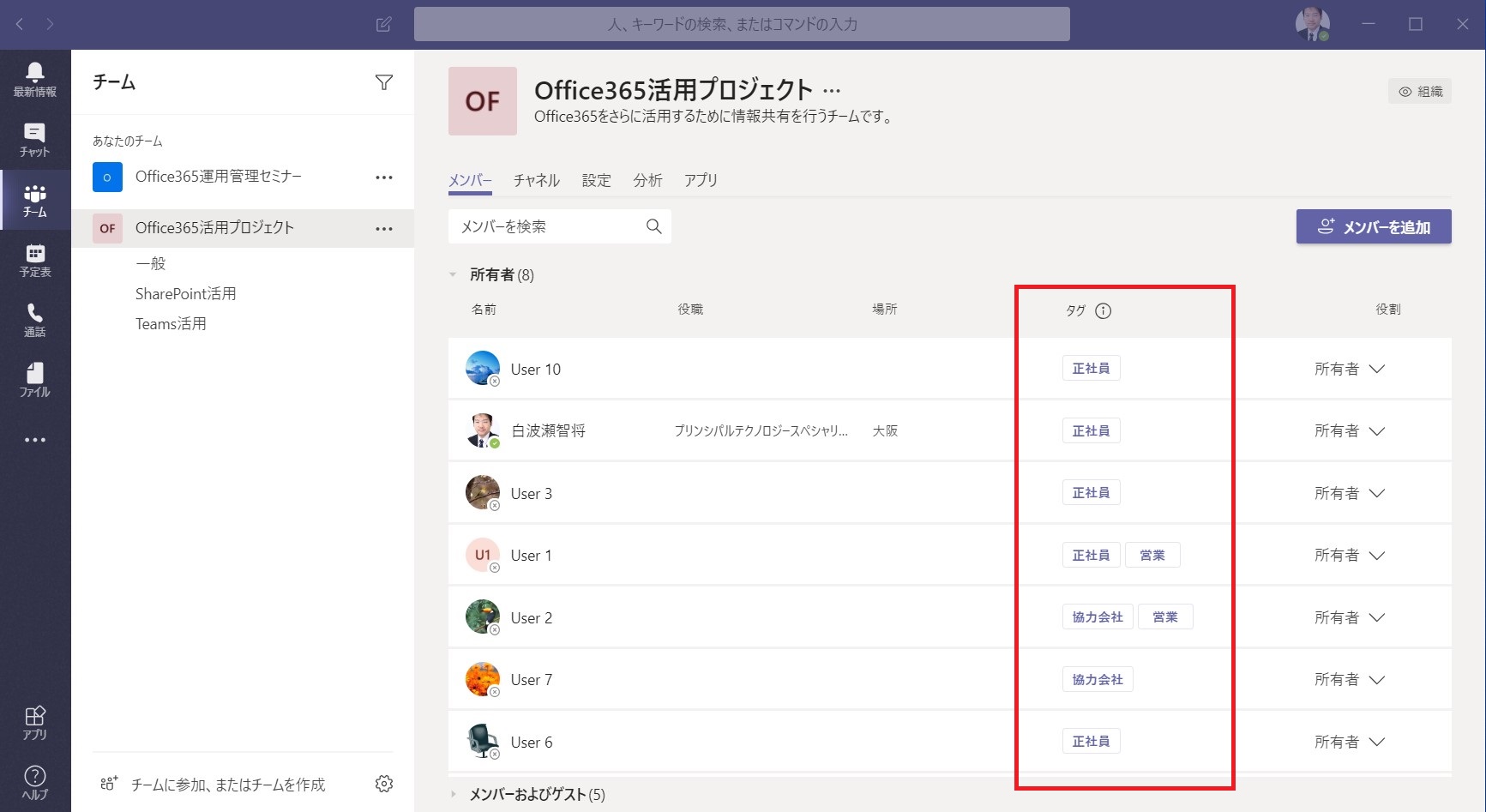
Task: Click 営業 tag on User 2
Action: [x=1165, y=617]
